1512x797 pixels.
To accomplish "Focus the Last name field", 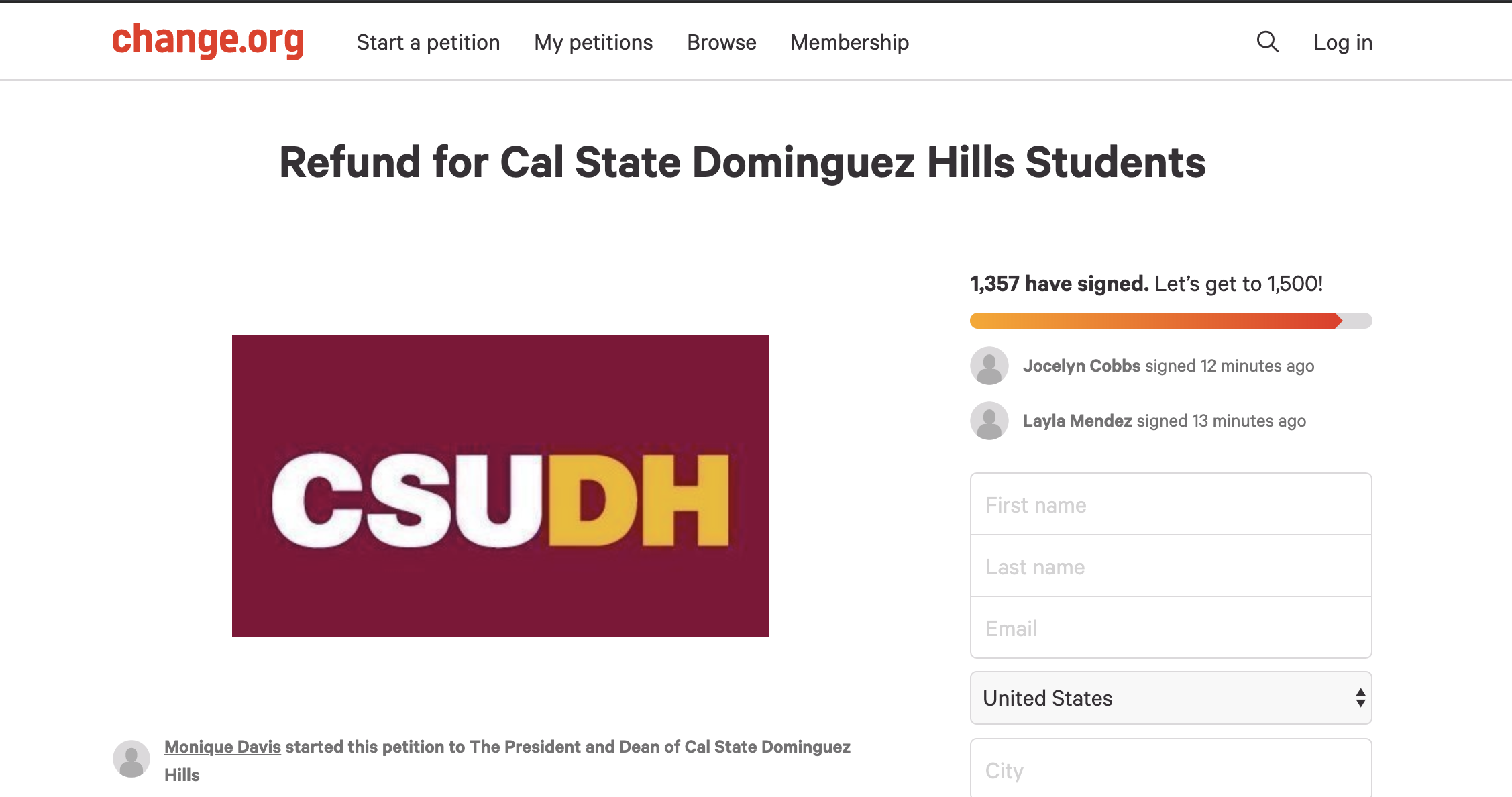I will tap(1171, 566).
